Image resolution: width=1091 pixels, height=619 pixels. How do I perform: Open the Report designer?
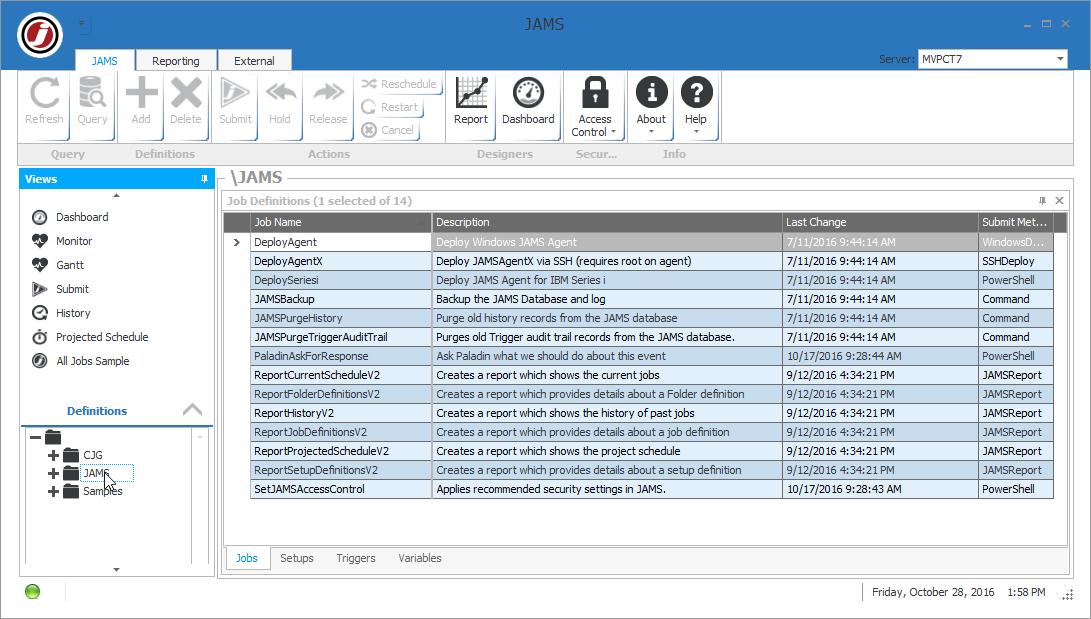click(471, 102)
